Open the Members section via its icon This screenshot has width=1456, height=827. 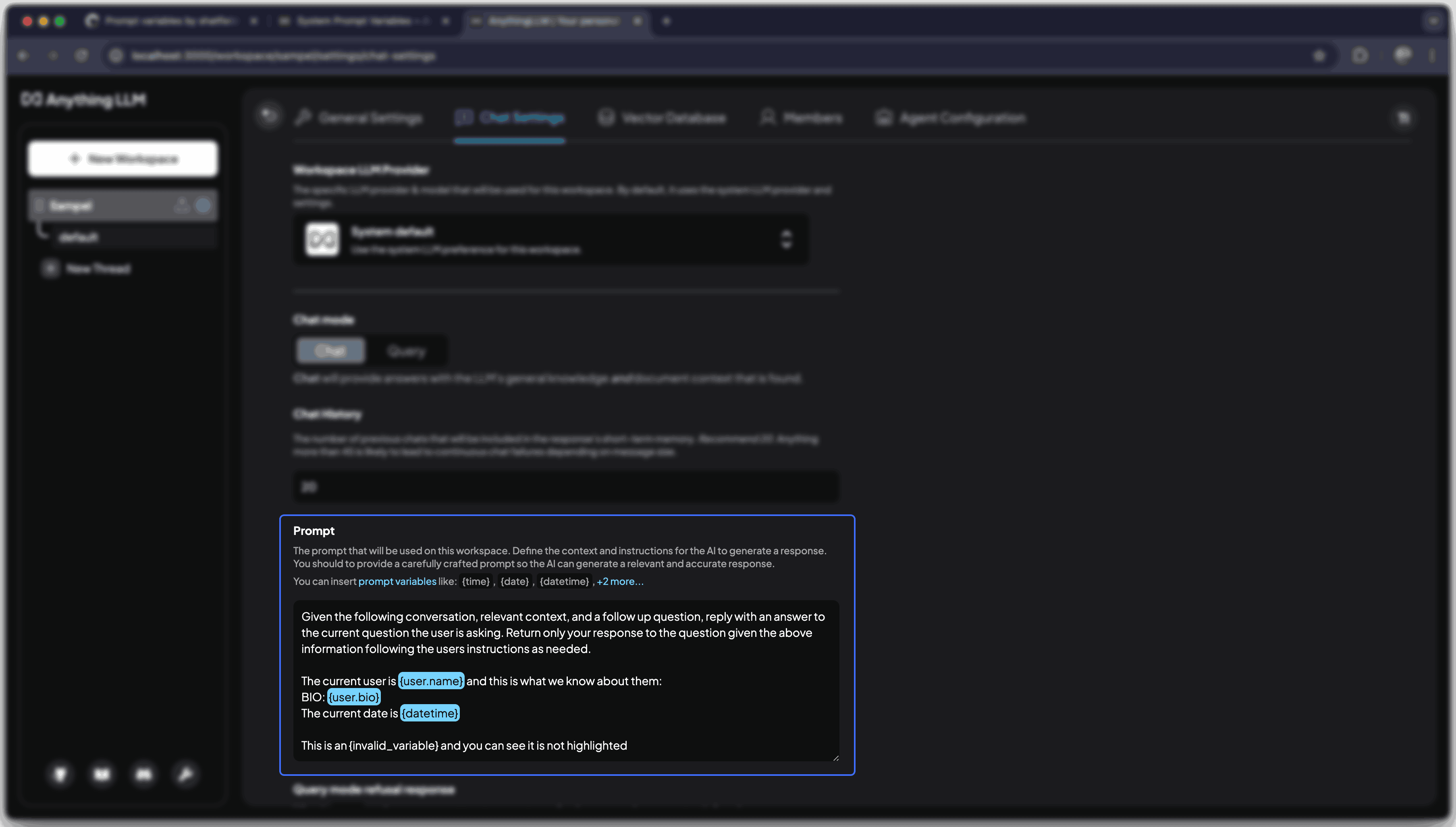[767, 118]
